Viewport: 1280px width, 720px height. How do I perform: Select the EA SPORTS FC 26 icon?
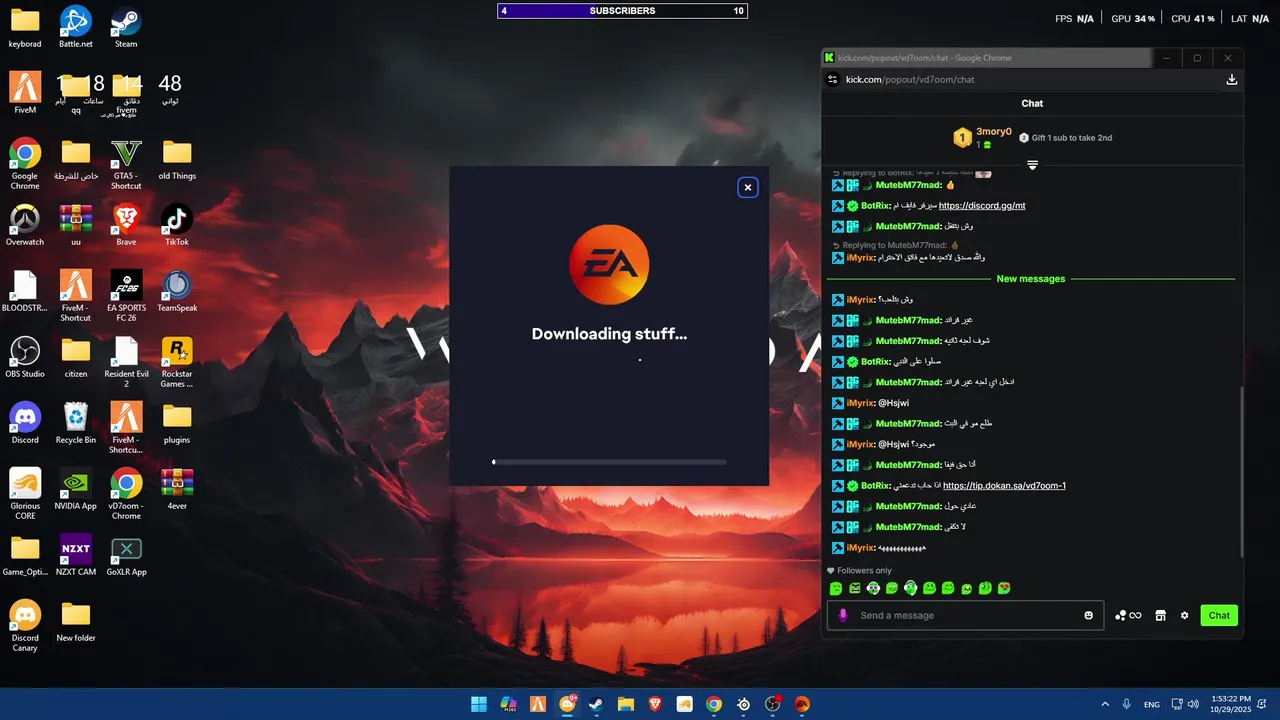pos(126,296)
